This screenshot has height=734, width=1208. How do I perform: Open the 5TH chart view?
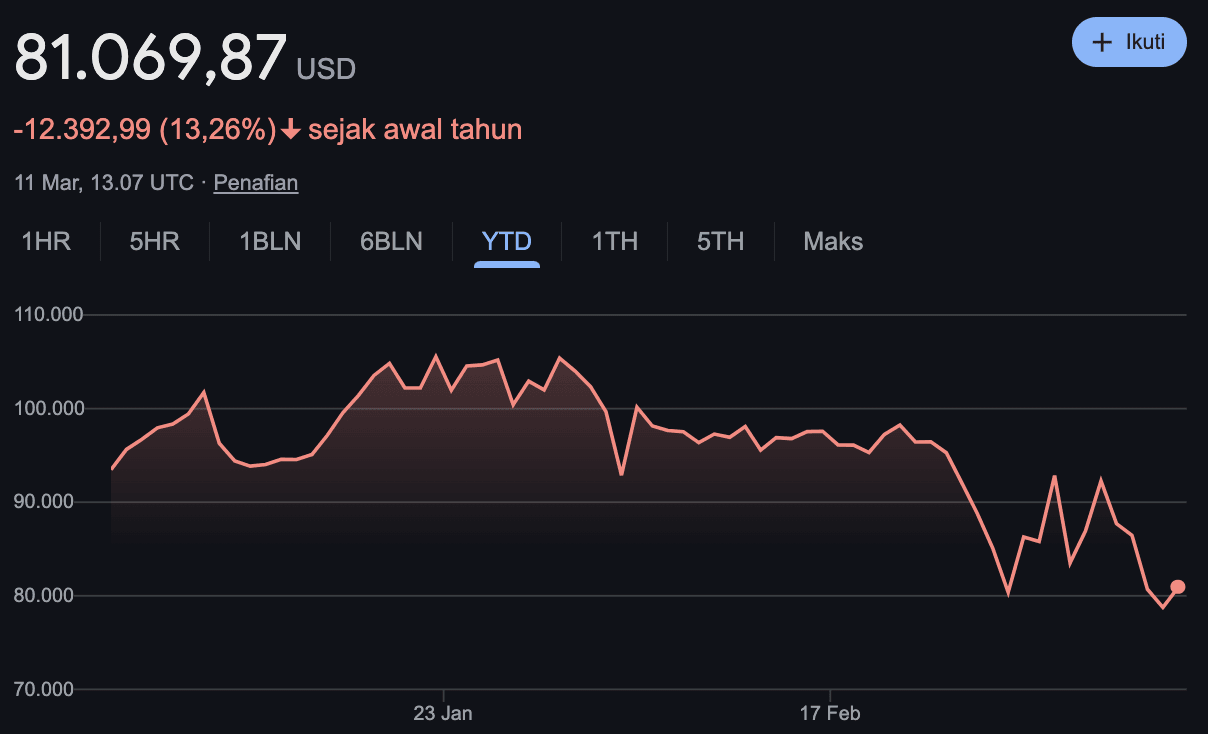point(720,241)
